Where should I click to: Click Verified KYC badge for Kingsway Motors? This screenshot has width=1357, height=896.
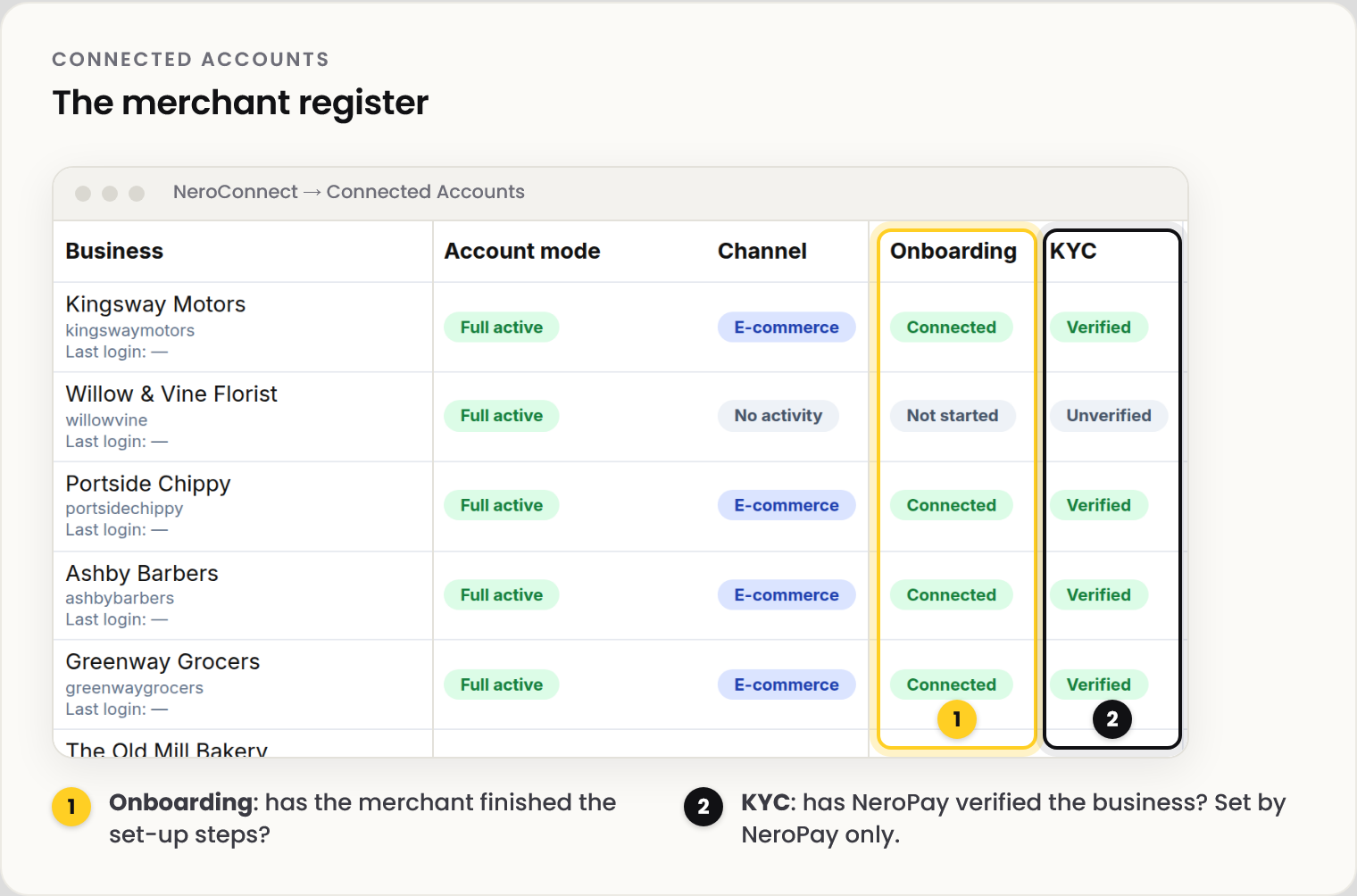[x=1099, y=328]
